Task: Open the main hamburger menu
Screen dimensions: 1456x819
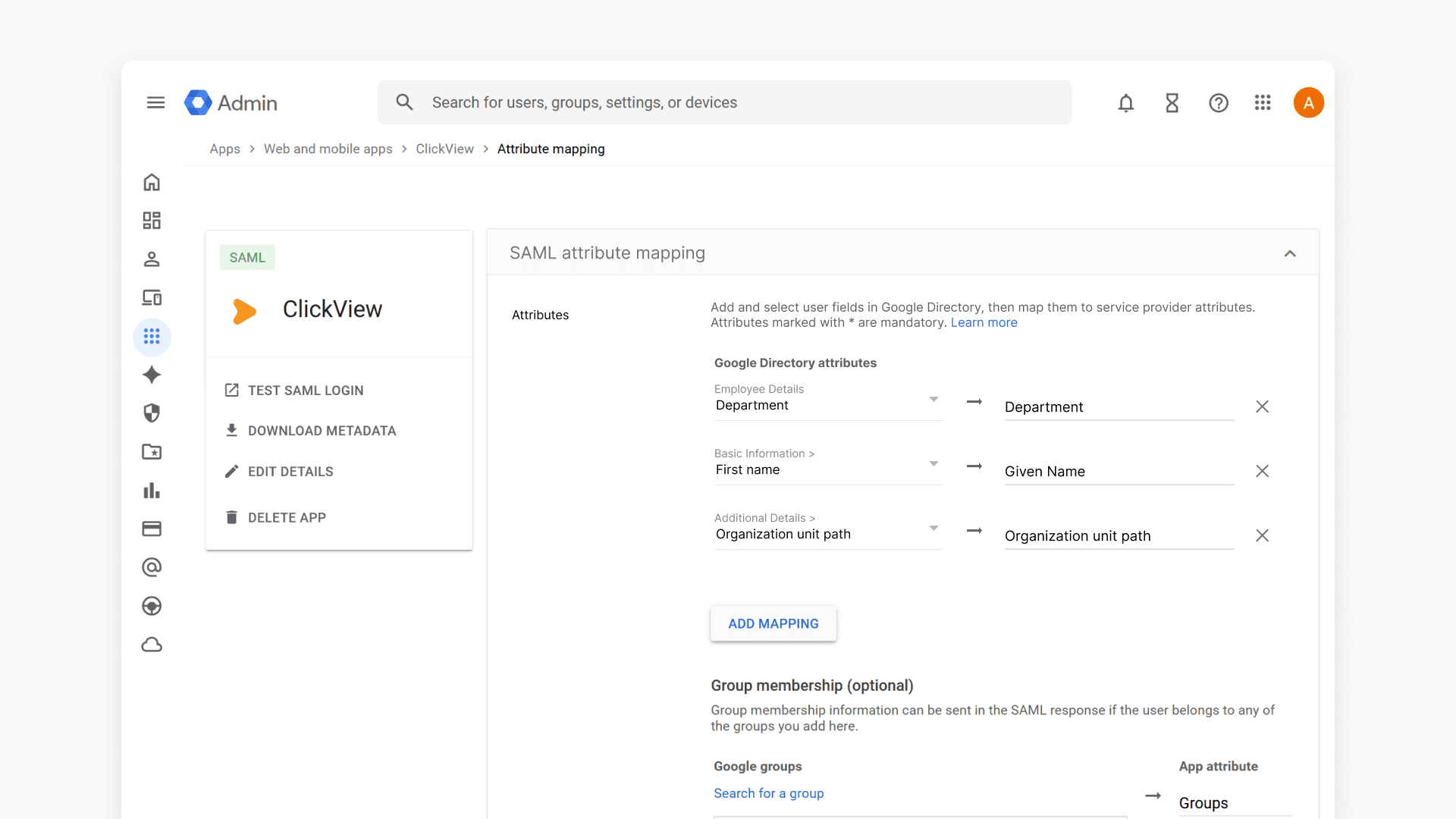Action: pyautogui.click(x=155, y=102)
